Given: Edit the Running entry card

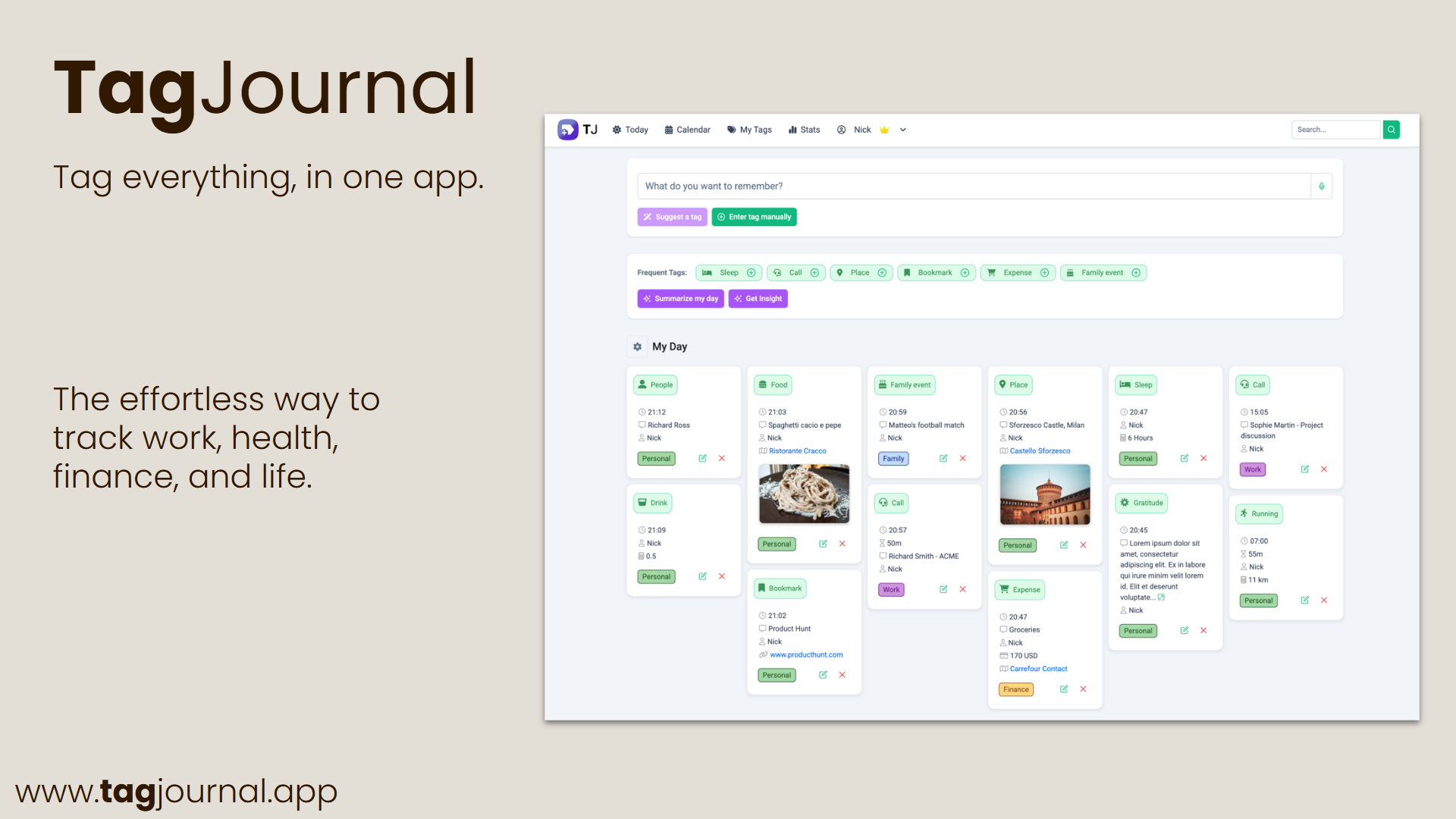Looking at the screenshot, I should 1304,600.
